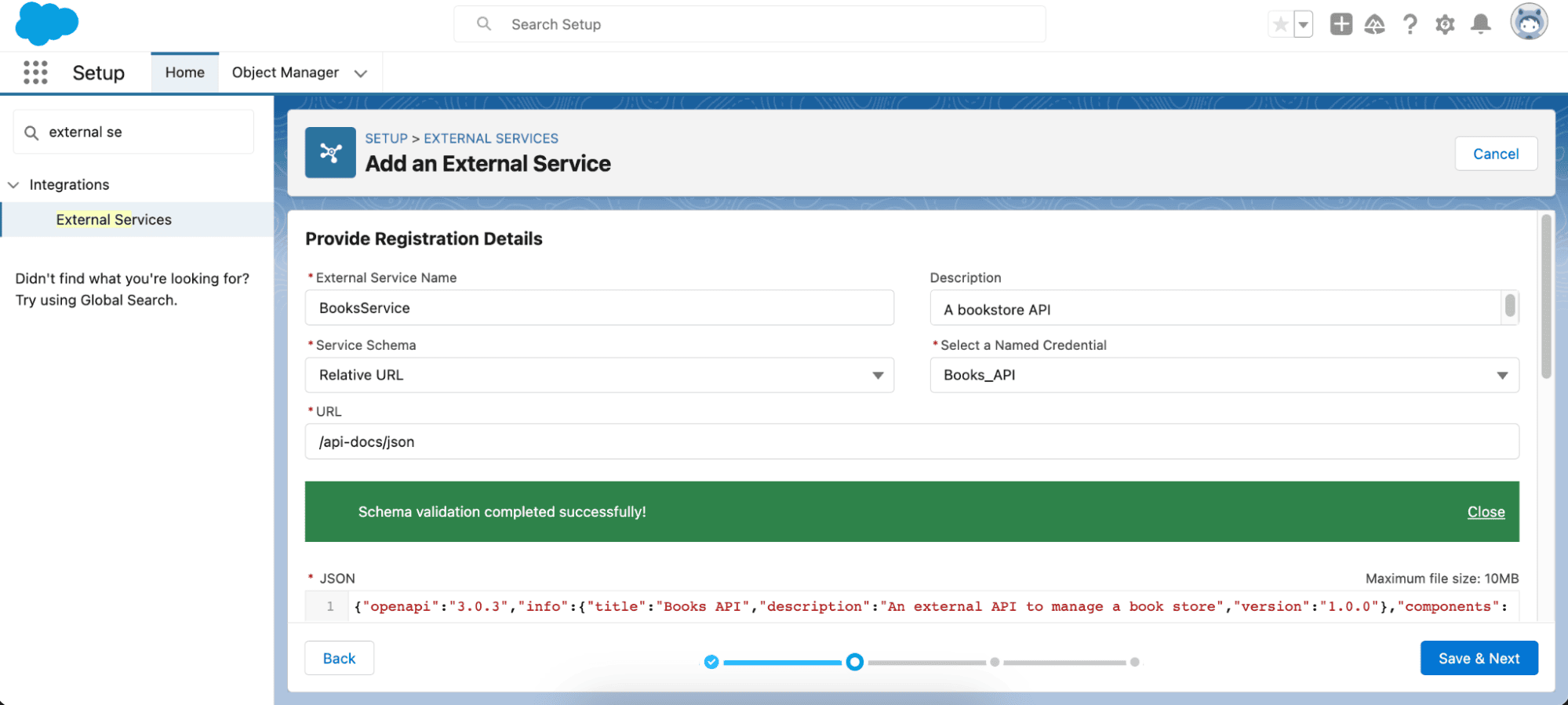This screenshot has width=1568, height=705.
Task: Open the notifications bell
Action: click(x=1481, y=24)
